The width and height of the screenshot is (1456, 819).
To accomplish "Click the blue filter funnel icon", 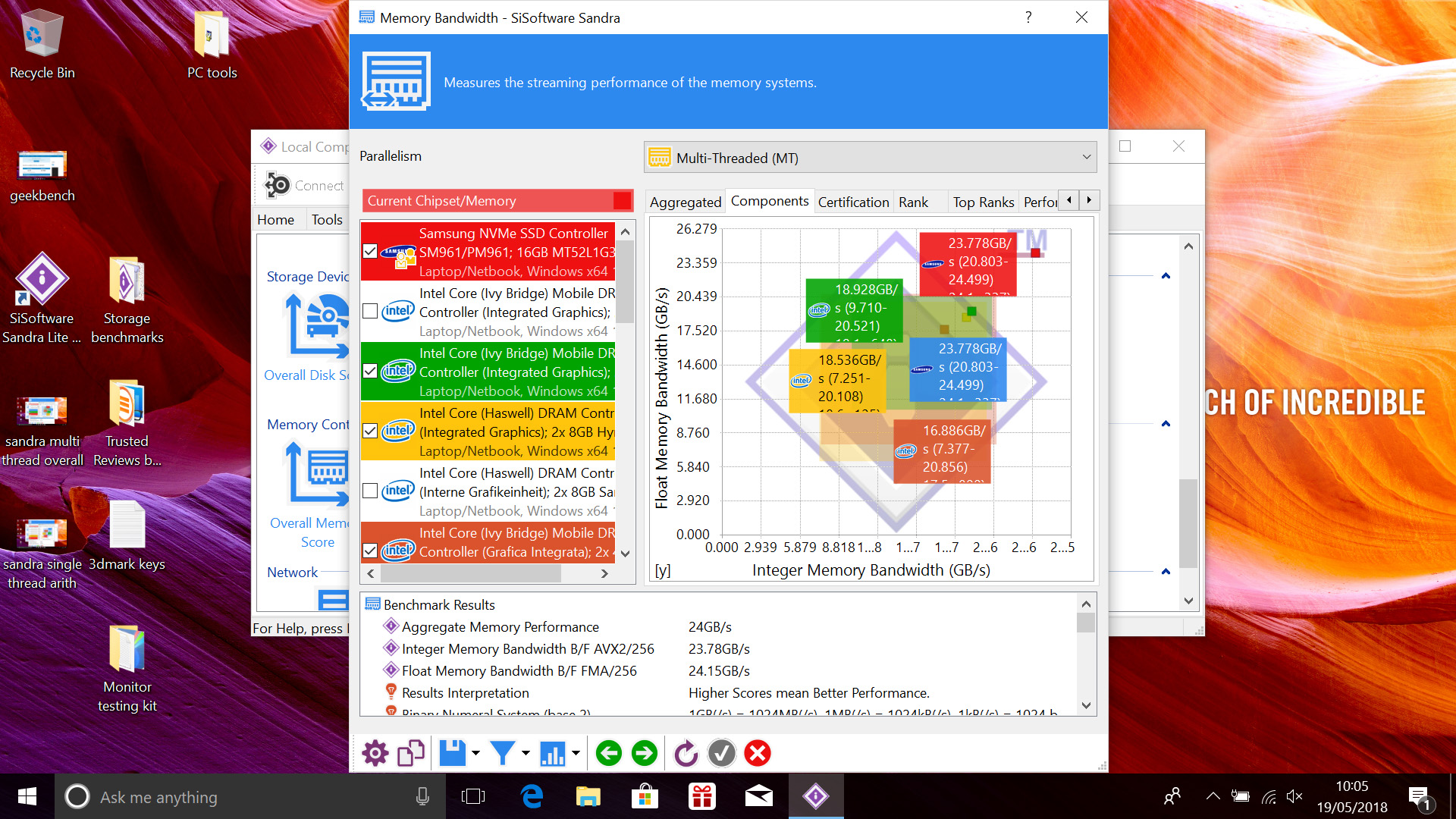I will [502, 753].
